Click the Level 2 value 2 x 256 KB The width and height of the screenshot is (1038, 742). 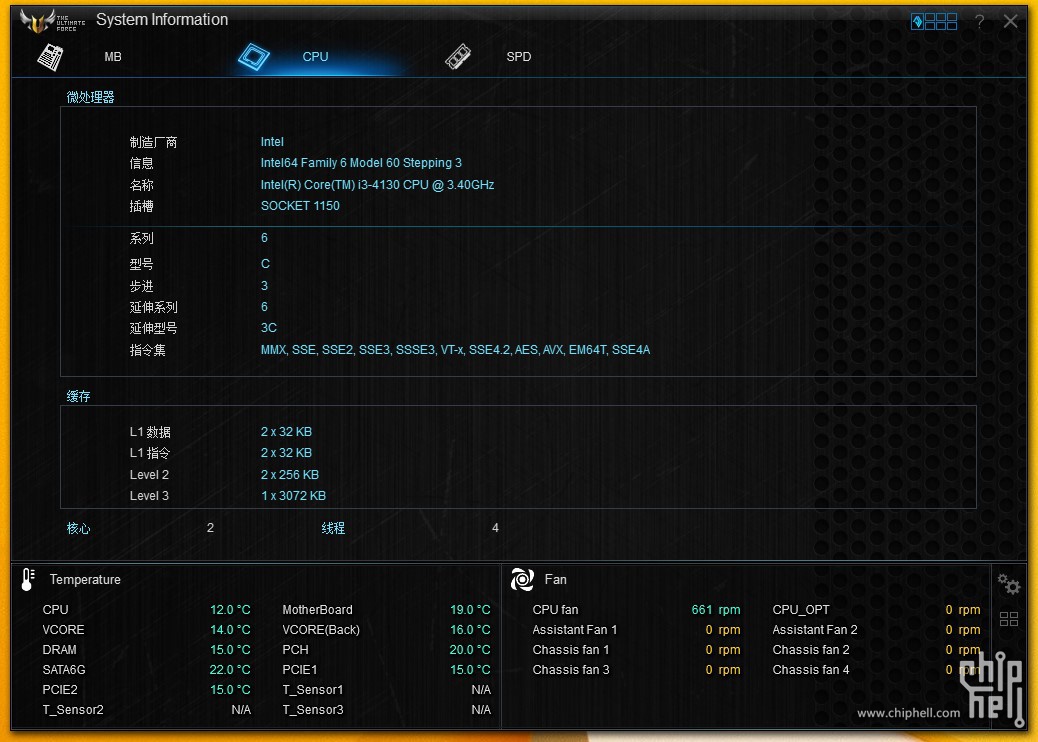290,475
